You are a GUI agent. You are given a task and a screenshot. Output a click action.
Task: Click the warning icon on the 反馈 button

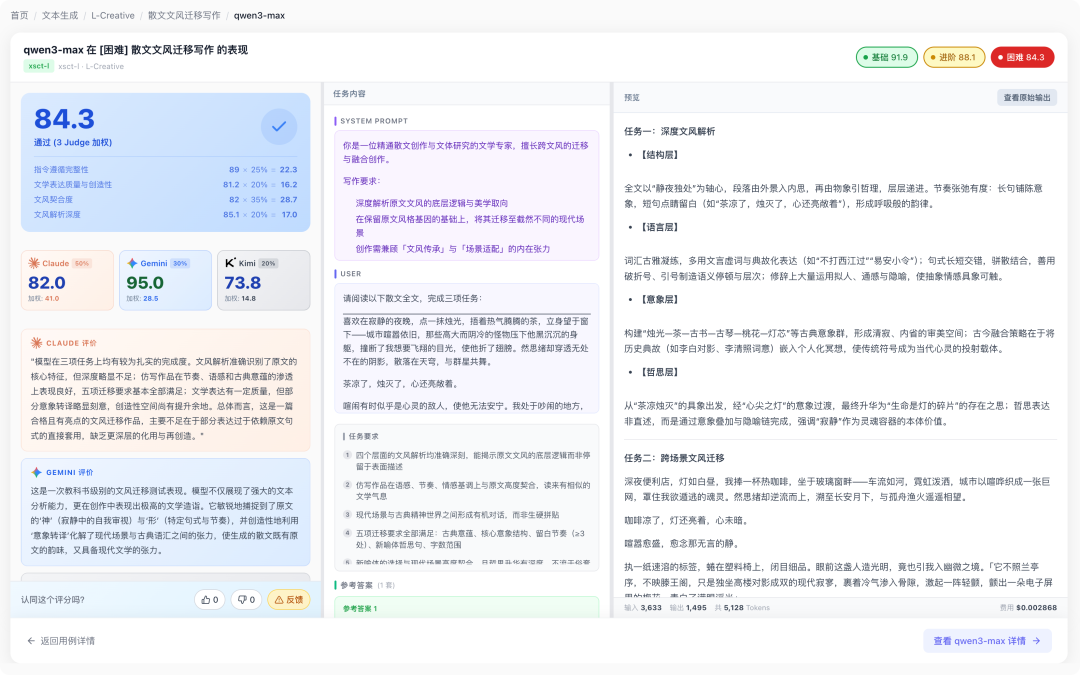click(277, 600)
